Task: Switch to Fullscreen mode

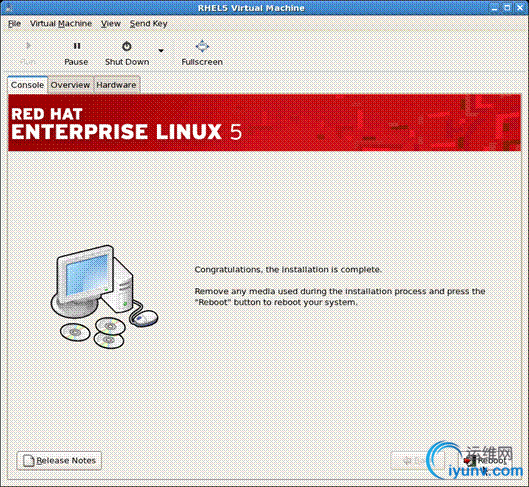Action: click(202, 53)
